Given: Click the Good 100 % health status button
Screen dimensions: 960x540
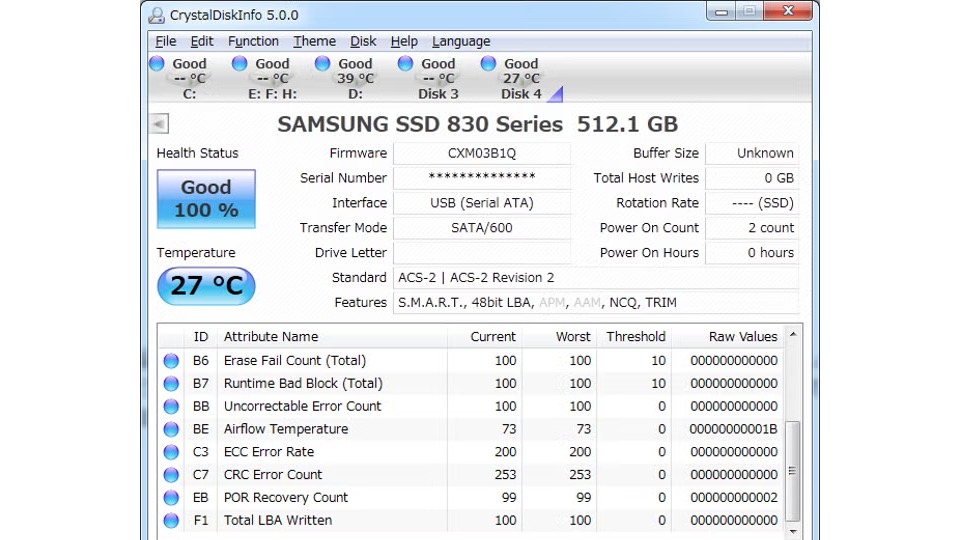Looking at the screenshot, I should (x=206, y=199).
